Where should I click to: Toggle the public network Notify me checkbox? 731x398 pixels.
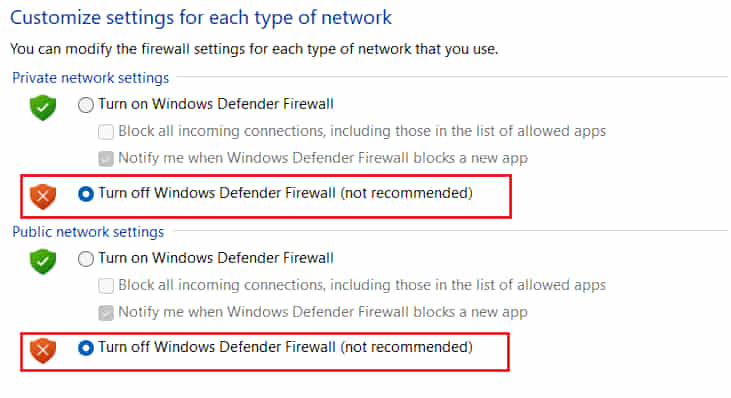click(106, 313)
